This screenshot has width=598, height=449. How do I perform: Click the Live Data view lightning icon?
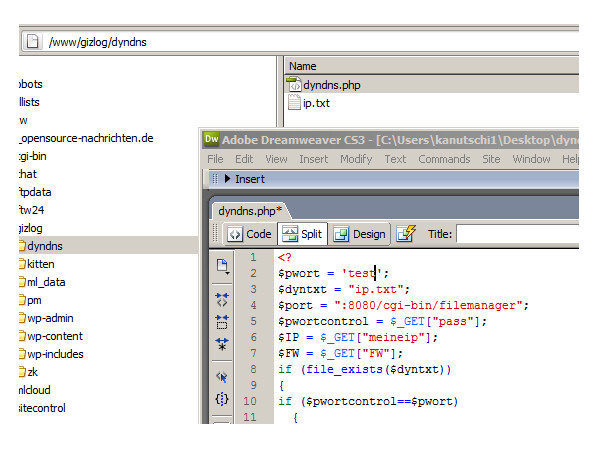(406, 233)
